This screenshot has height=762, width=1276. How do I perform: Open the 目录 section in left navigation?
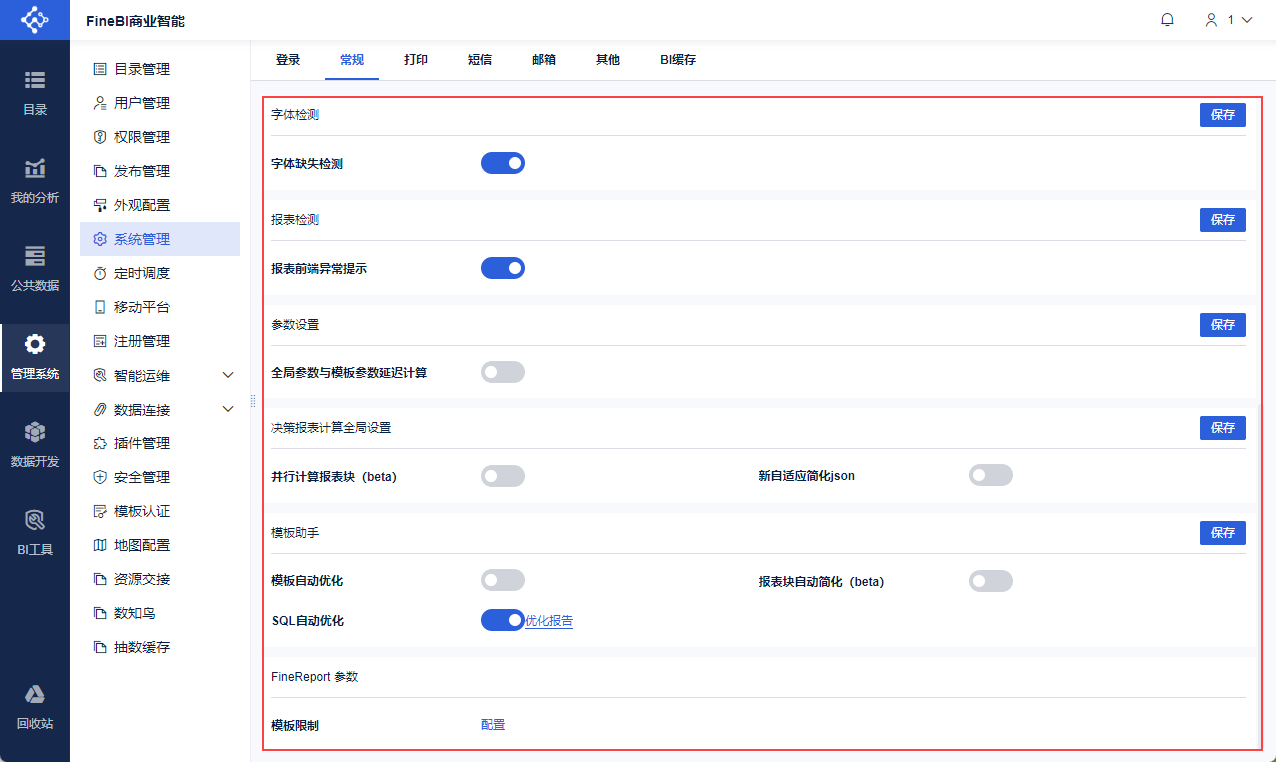[x=35, y=93]
